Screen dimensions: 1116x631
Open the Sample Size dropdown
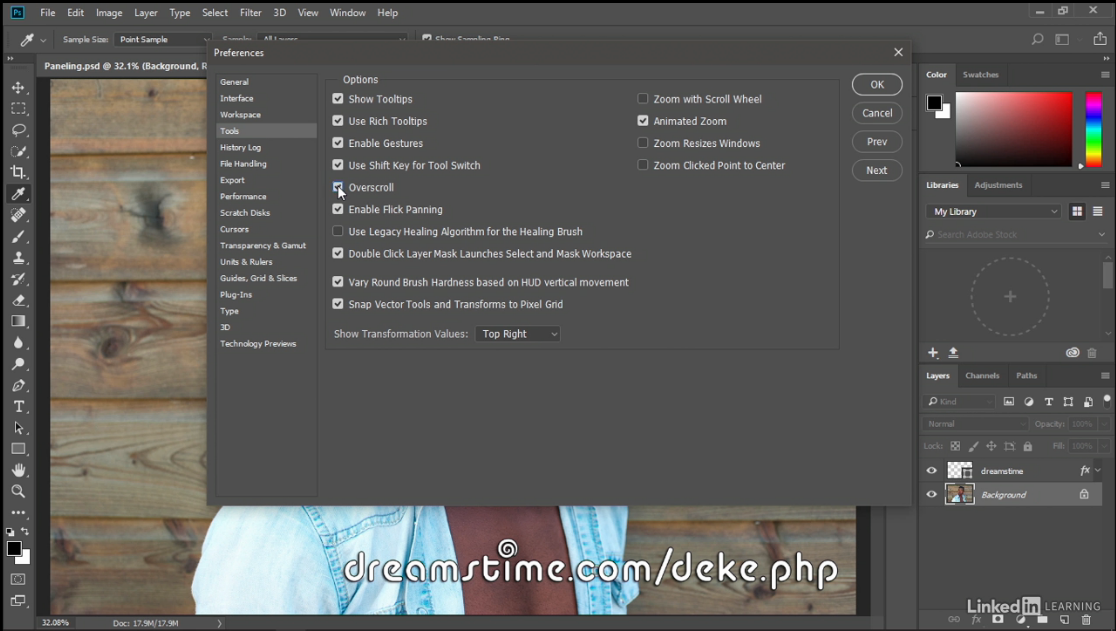tap(163, 40)
